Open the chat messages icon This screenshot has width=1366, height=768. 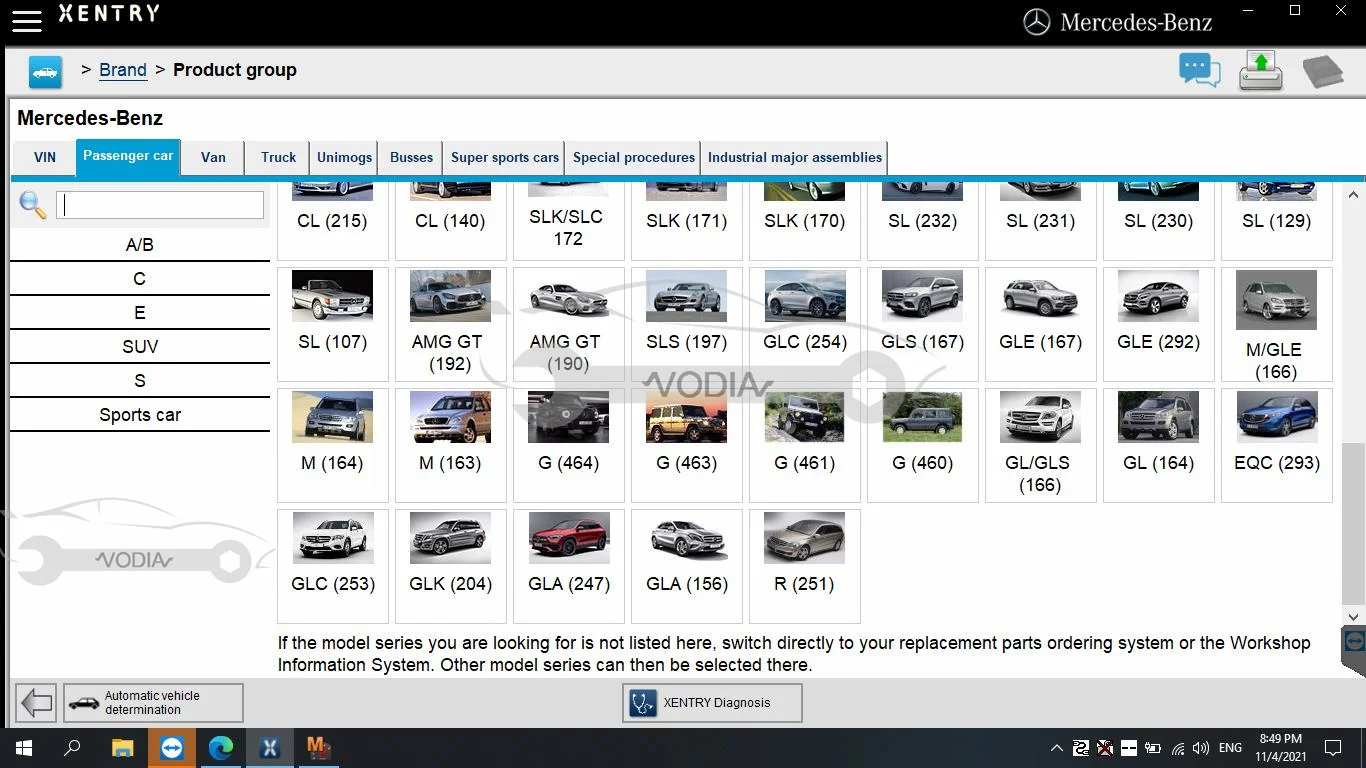tap(1199, 70)
